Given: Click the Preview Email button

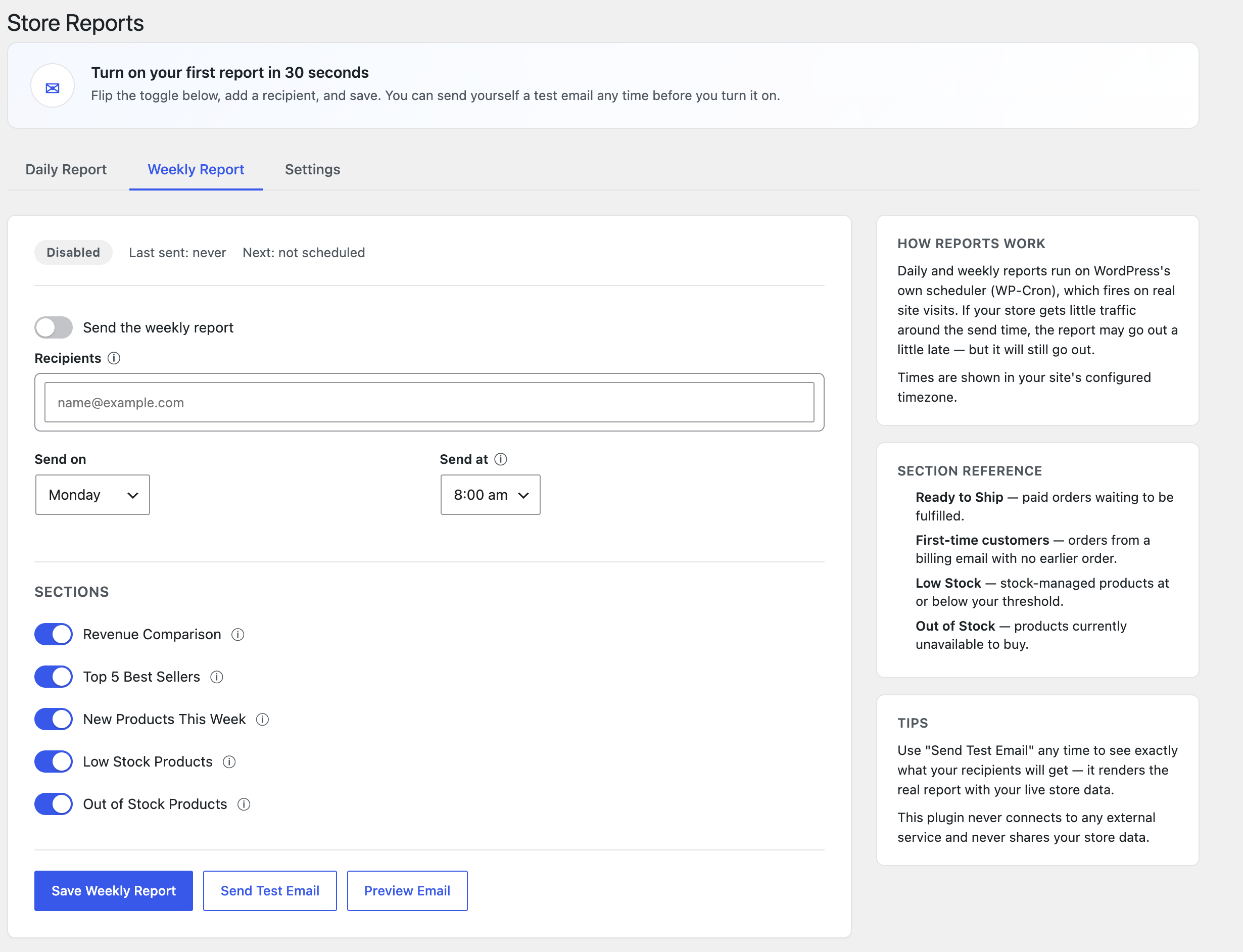Looking at the screenshot, I should 407,891.
